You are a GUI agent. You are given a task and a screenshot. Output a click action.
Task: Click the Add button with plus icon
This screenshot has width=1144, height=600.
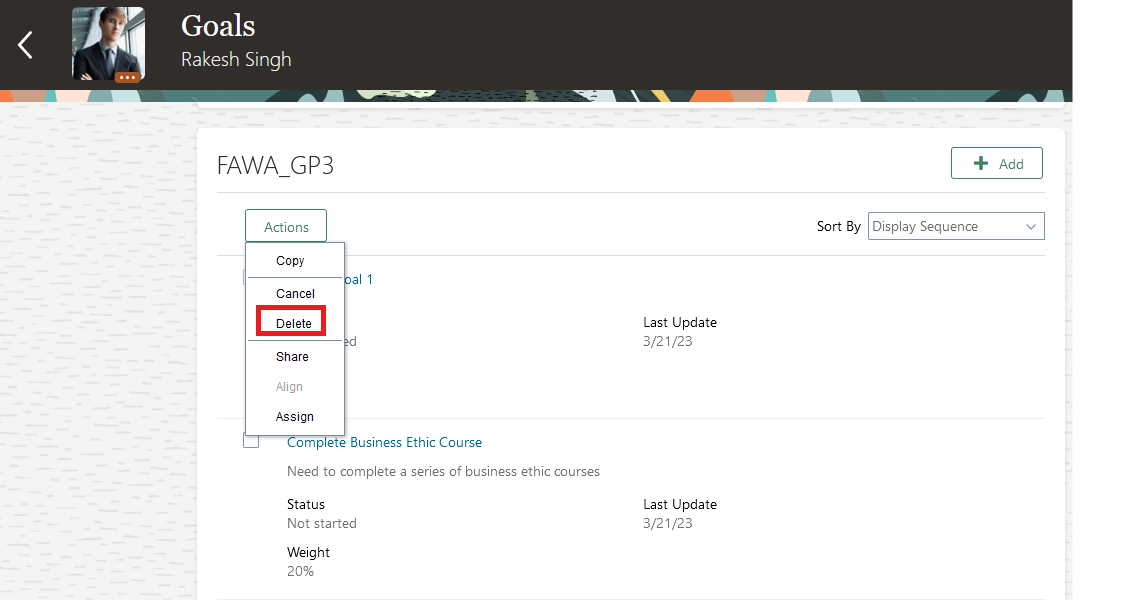997,164
